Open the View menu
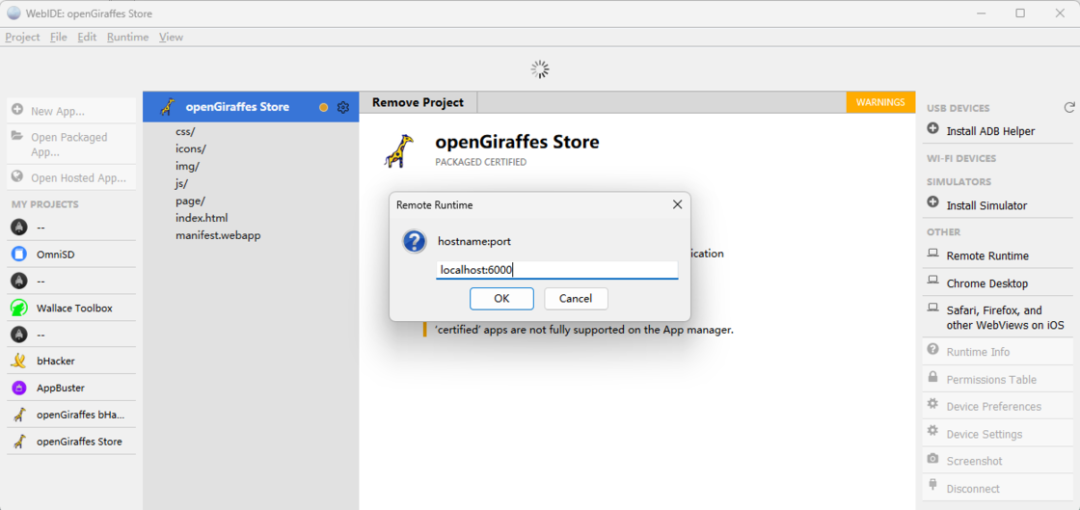Viewport: 1080px width, 510px height. [171, 37]
